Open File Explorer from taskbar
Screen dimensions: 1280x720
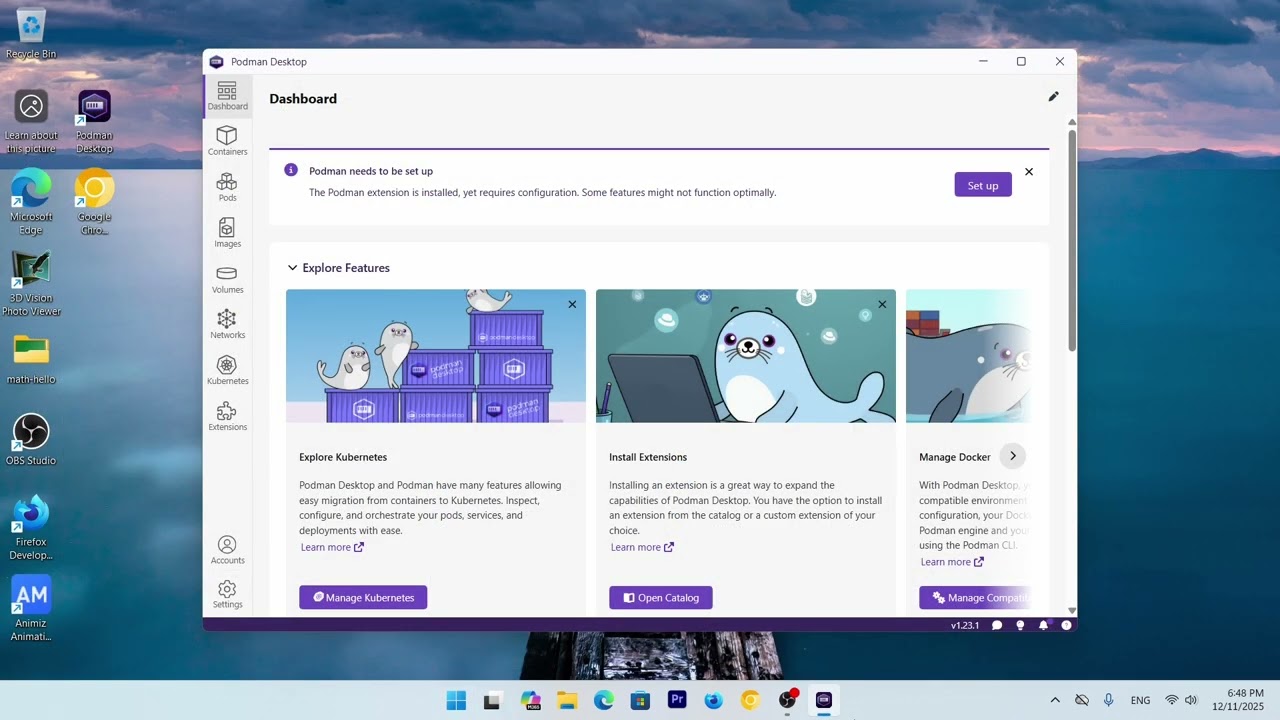pyautogui.click(x=567, y=700)
